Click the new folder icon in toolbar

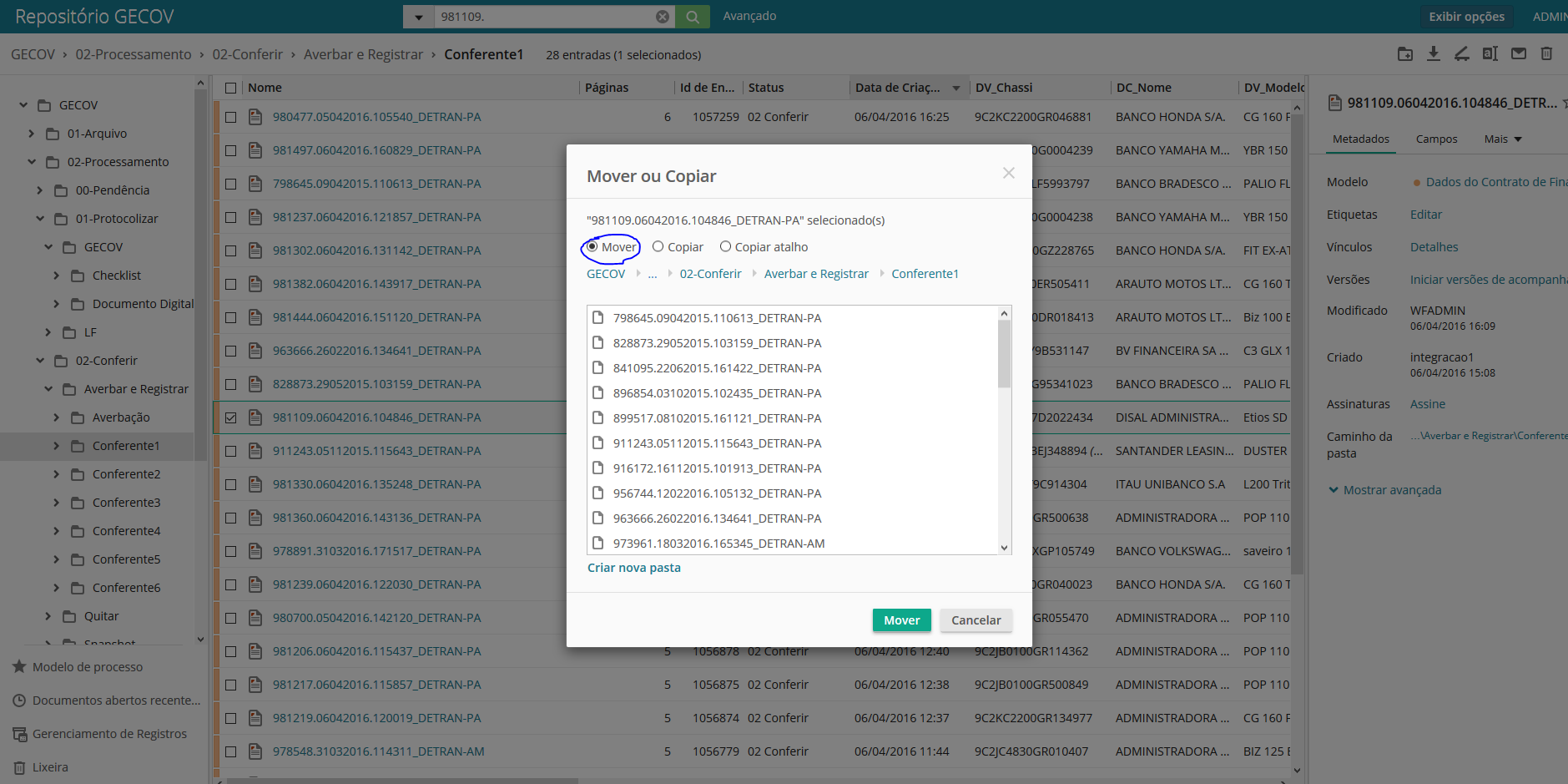click(x=1405, y=54)
